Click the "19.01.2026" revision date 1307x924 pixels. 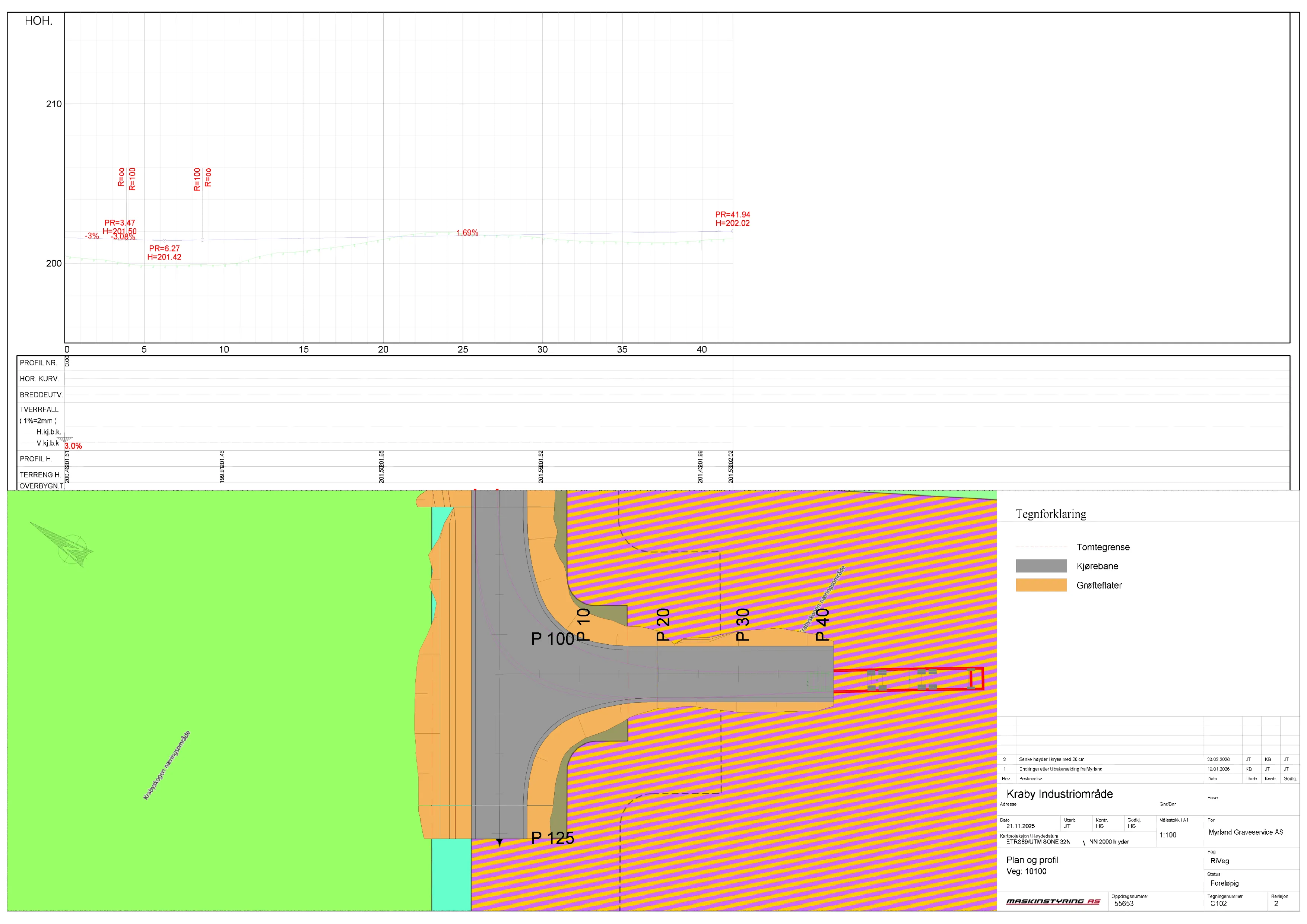pos(1218,769)
